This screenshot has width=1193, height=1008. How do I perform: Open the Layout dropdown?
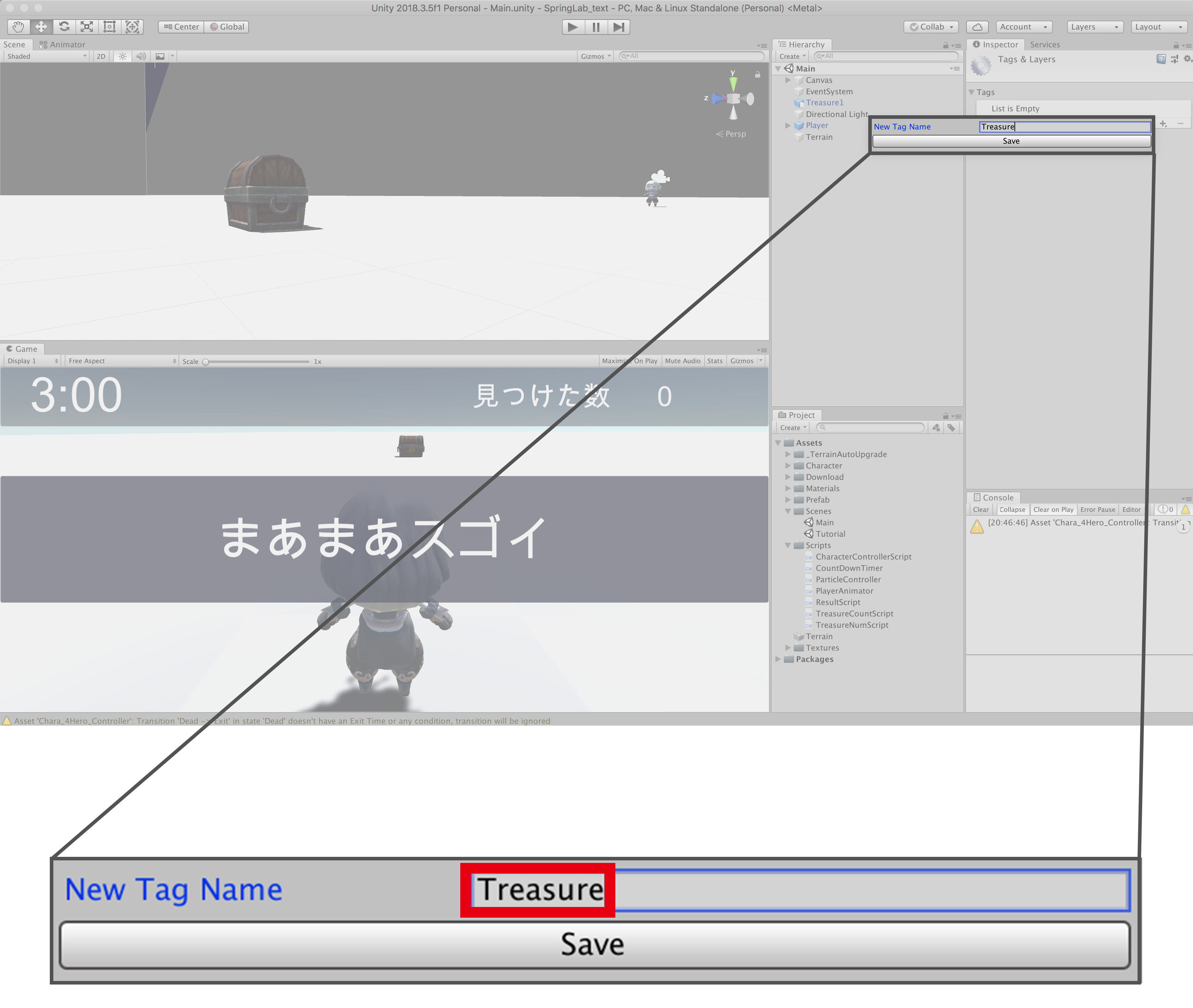coord(1159,26)
